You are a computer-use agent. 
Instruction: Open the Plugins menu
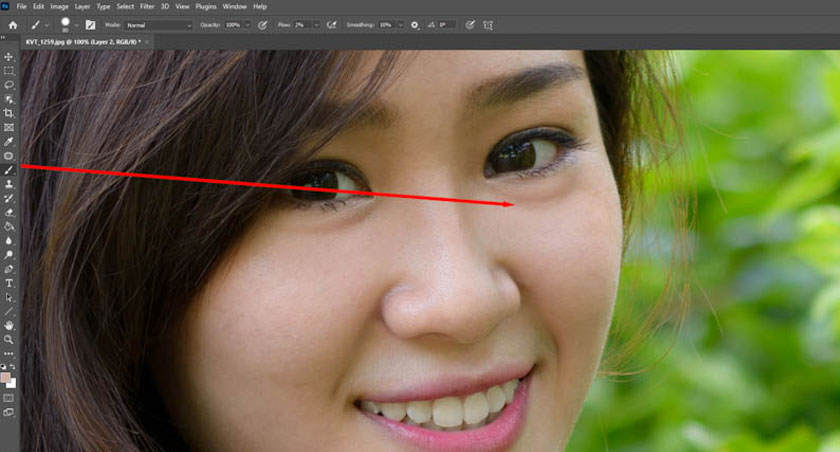click(x=206, y=6)
